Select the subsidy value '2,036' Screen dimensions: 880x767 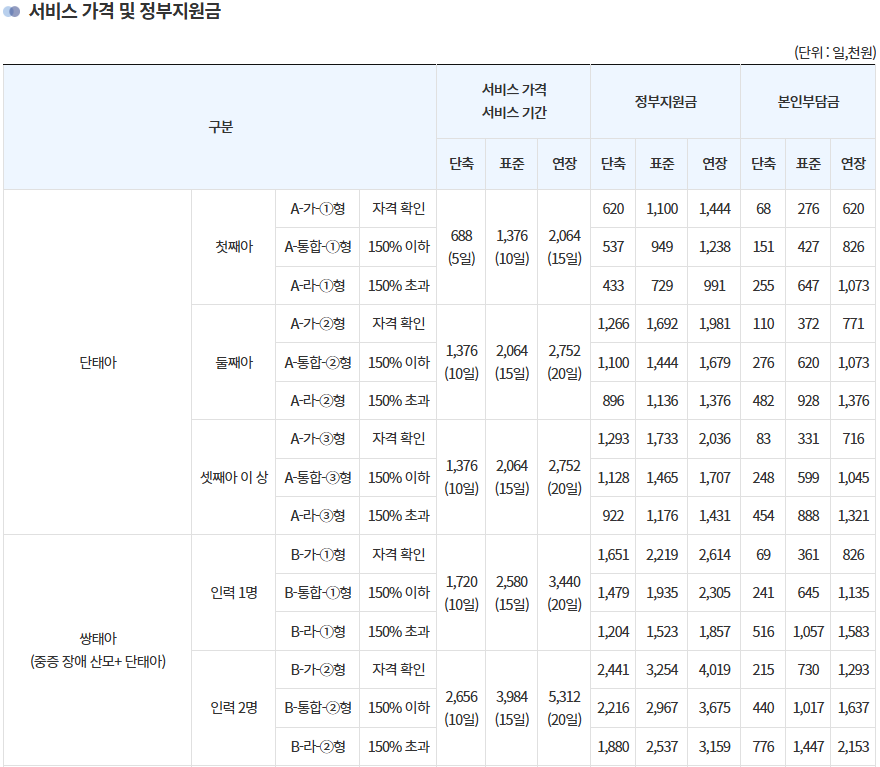coord(714,439)
